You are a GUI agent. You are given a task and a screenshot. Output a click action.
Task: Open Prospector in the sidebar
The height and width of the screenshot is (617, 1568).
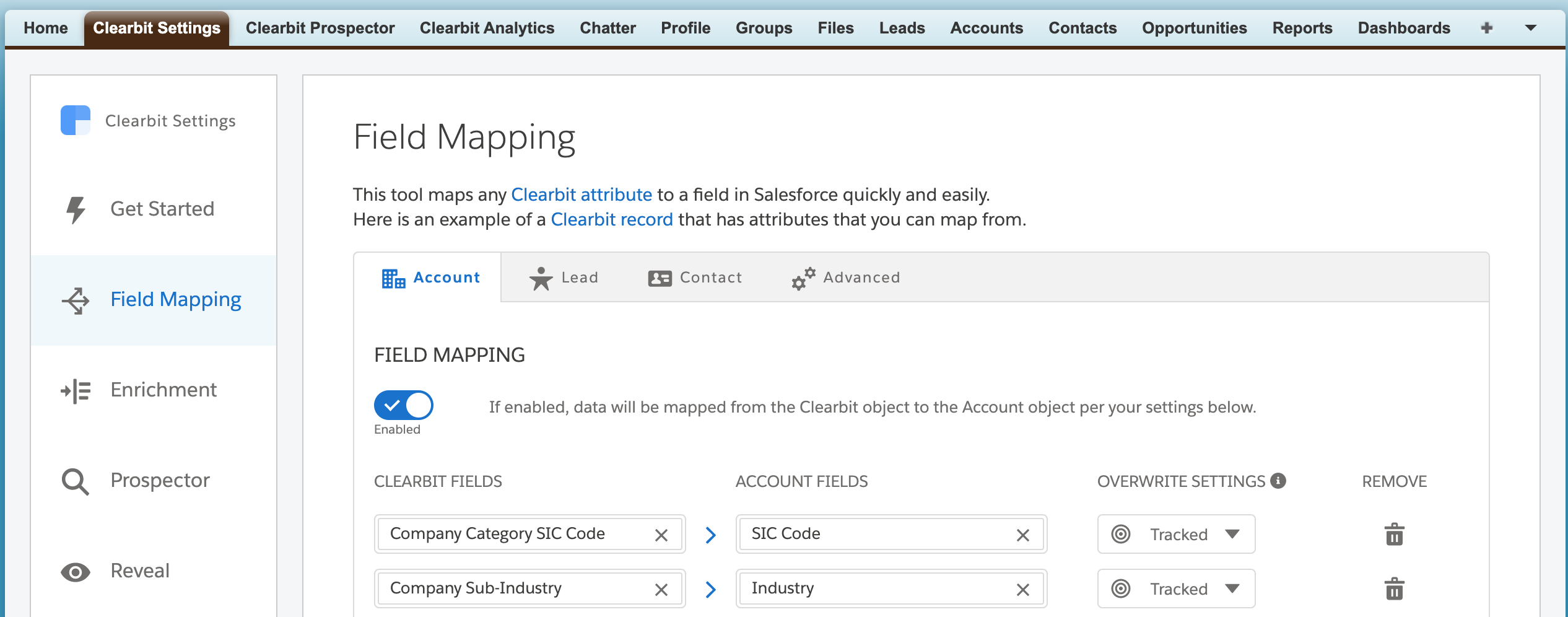154,481
